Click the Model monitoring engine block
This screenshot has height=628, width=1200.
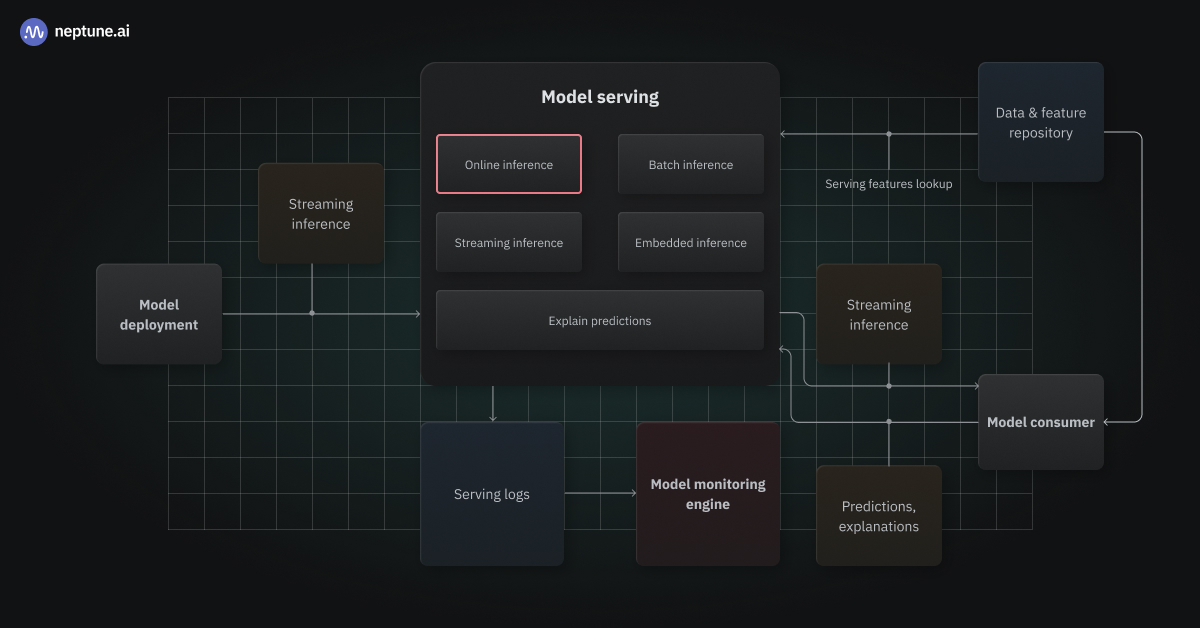(707, 493)
